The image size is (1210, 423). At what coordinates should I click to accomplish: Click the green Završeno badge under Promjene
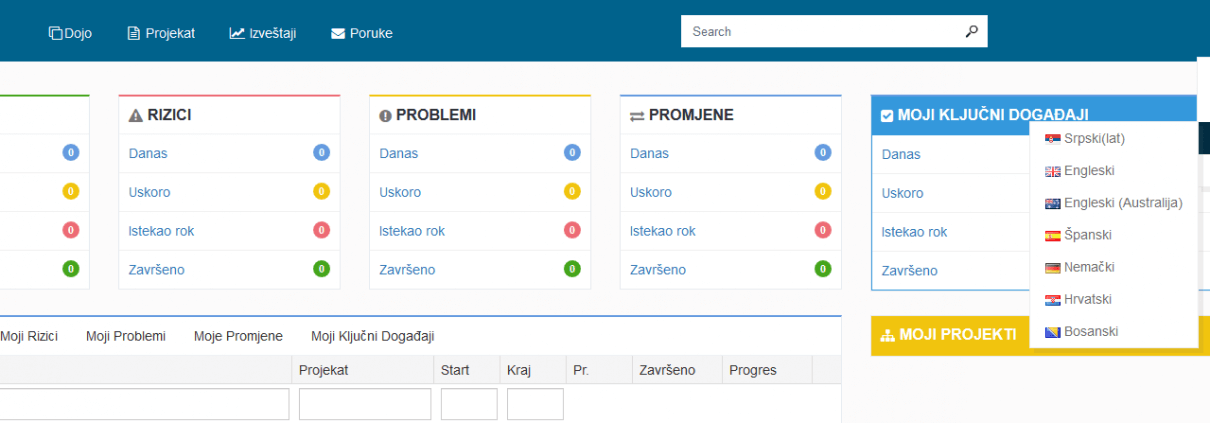823,269
